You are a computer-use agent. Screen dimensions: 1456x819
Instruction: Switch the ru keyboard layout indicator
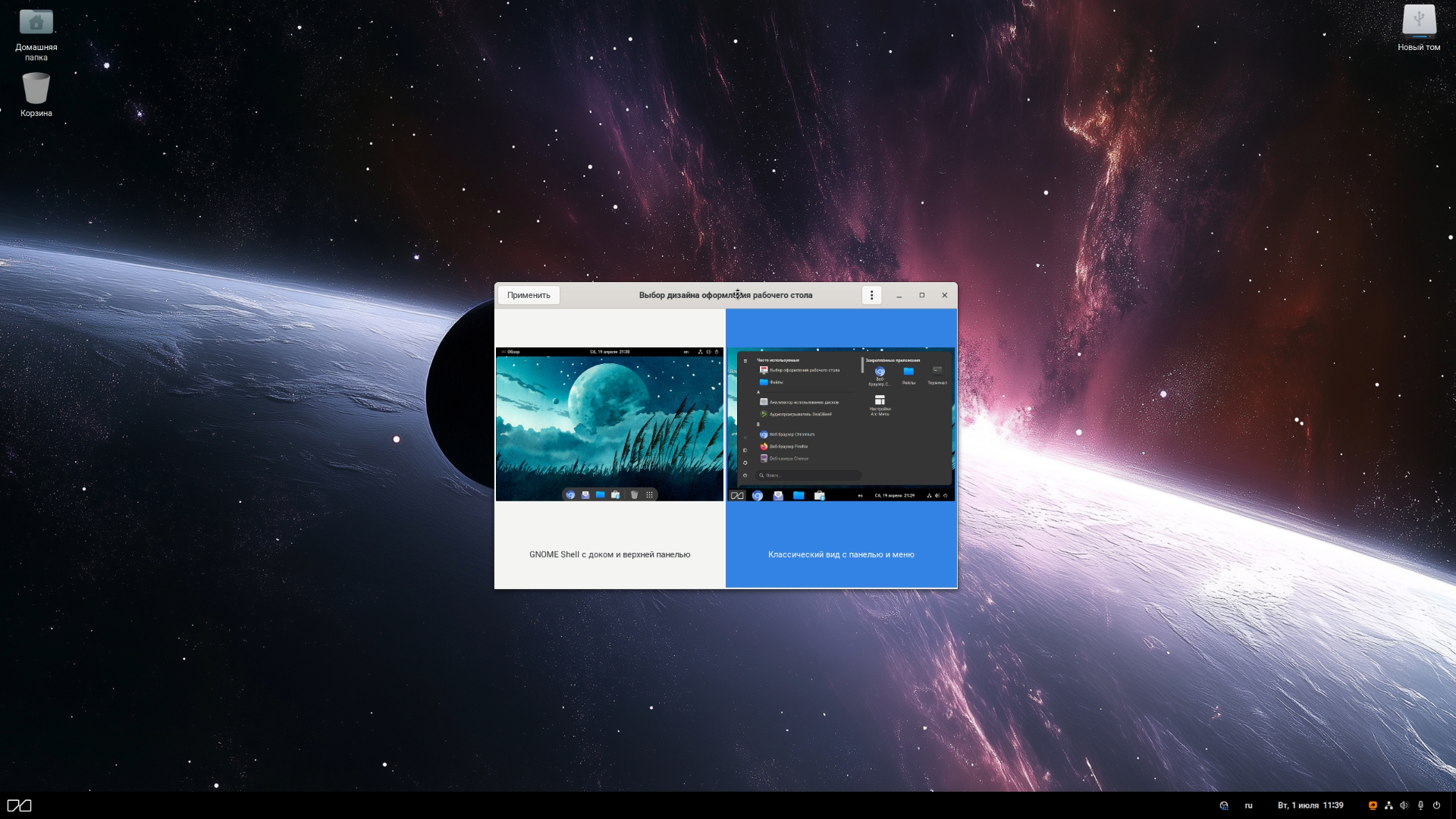(x=1248, y=805)
